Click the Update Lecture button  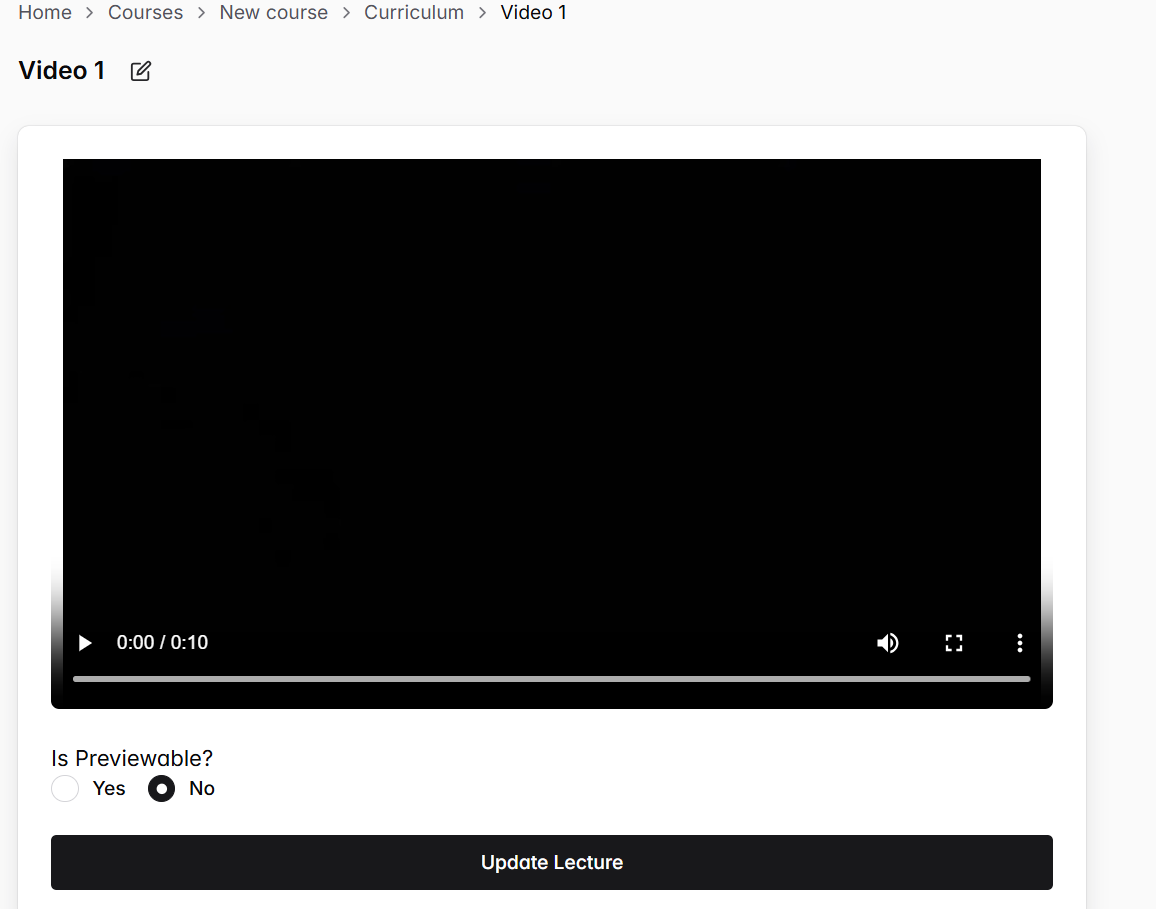[552, 862]
